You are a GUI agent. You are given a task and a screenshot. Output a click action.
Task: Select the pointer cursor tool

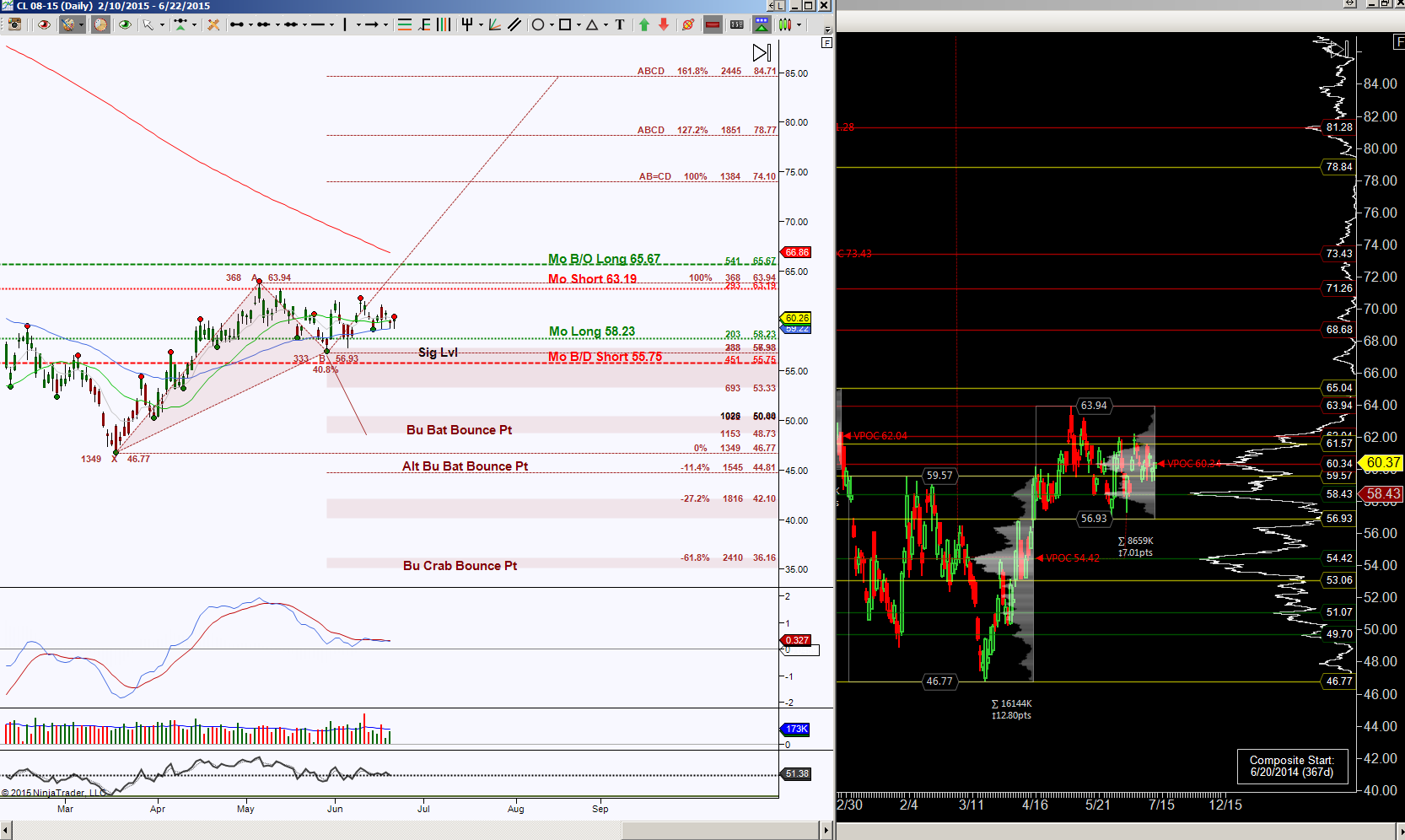click(x=148, y=24)
